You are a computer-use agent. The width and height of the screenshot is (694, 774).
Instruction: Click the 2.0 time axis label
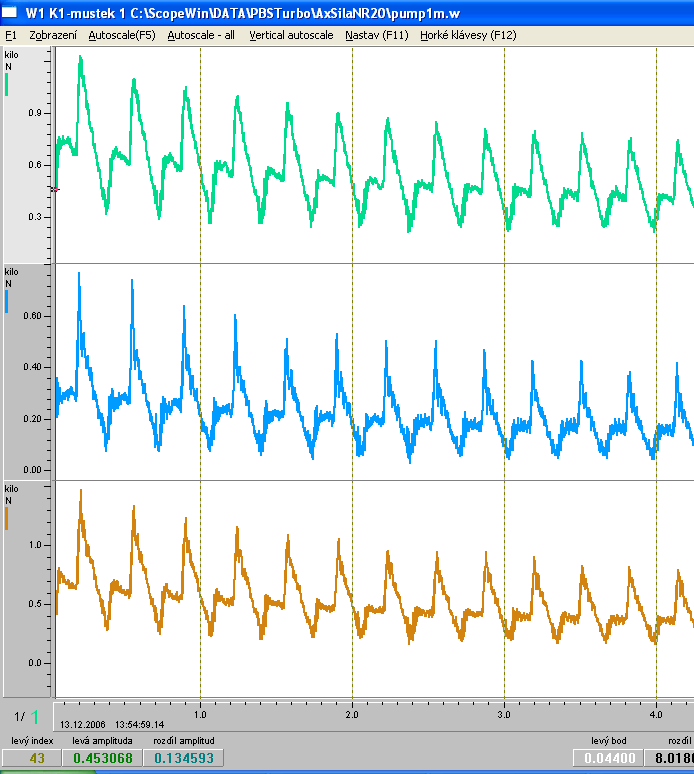[352, 714]
